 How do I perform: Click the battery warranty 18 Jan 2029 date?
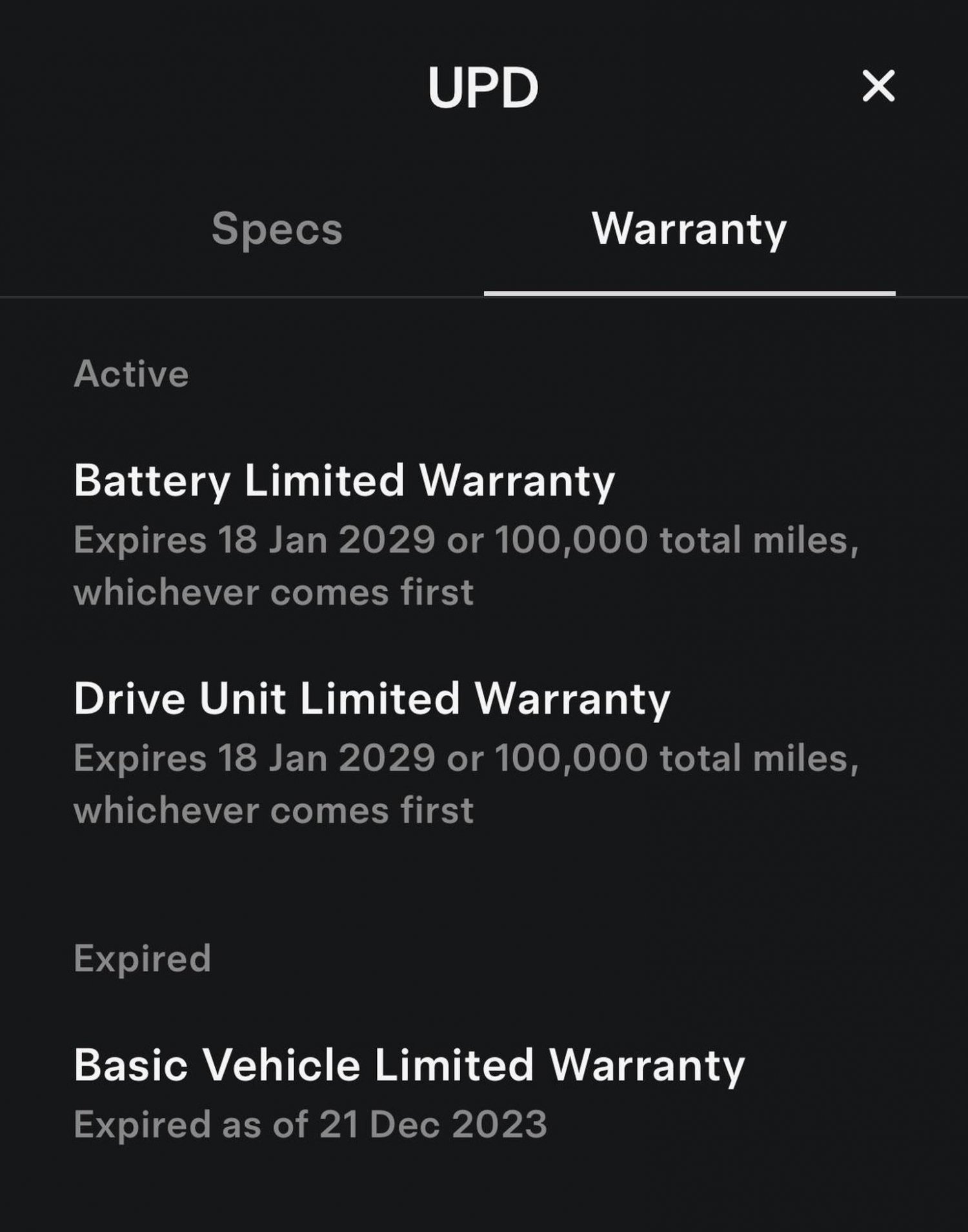(x=326, y=539)
